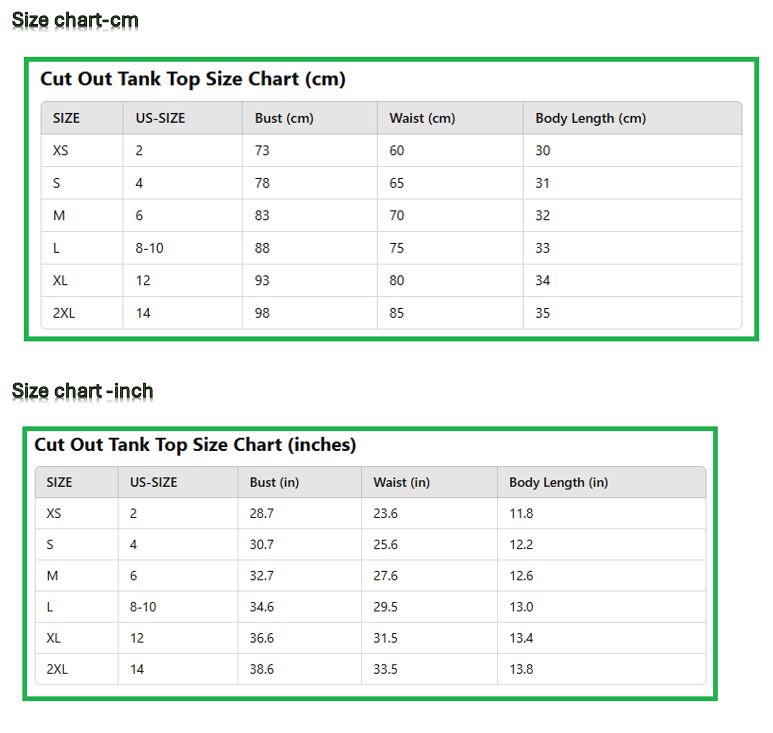Click the bust value 93 cell
Screen dimensions: 773x733
[262, 281]
